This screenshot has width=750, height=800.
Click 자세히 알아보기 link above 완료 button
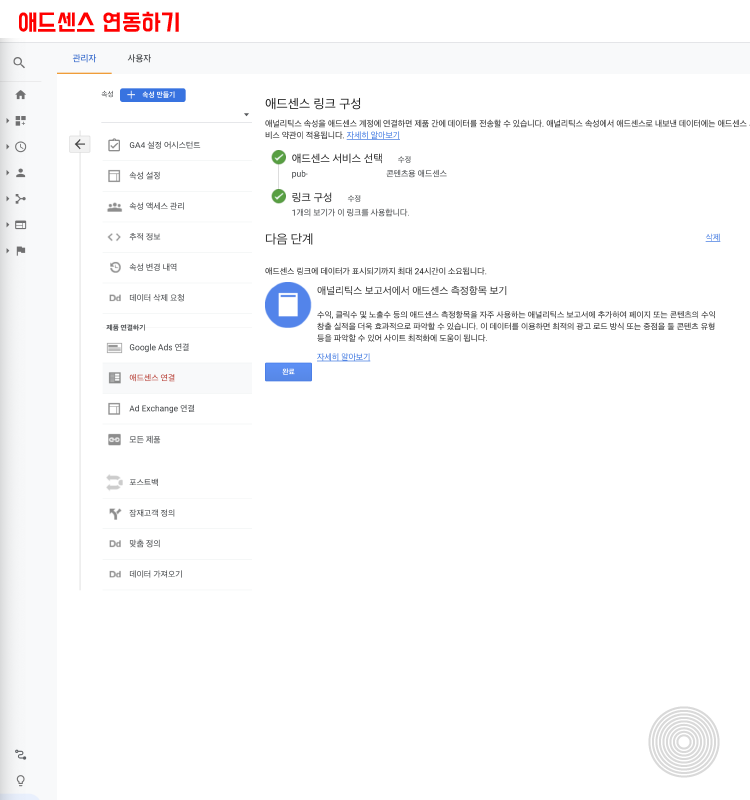343,357
